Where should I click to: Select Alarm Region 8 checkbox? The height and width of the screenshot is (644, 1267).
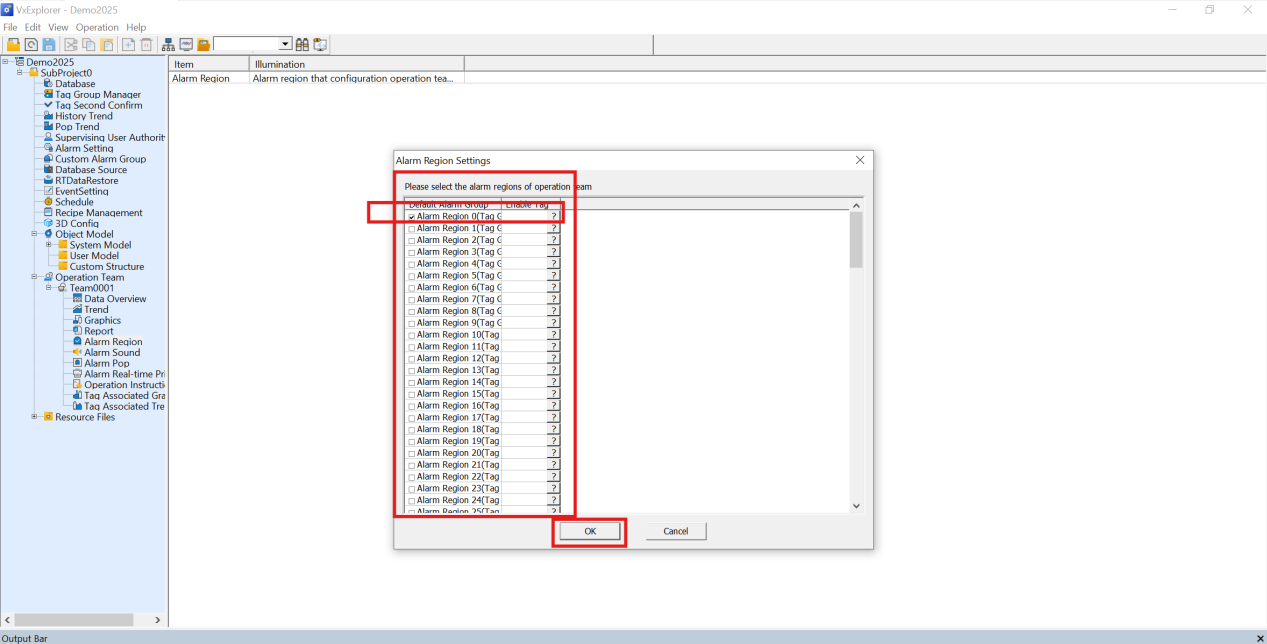pyautogui.click(x=412, y=312)
